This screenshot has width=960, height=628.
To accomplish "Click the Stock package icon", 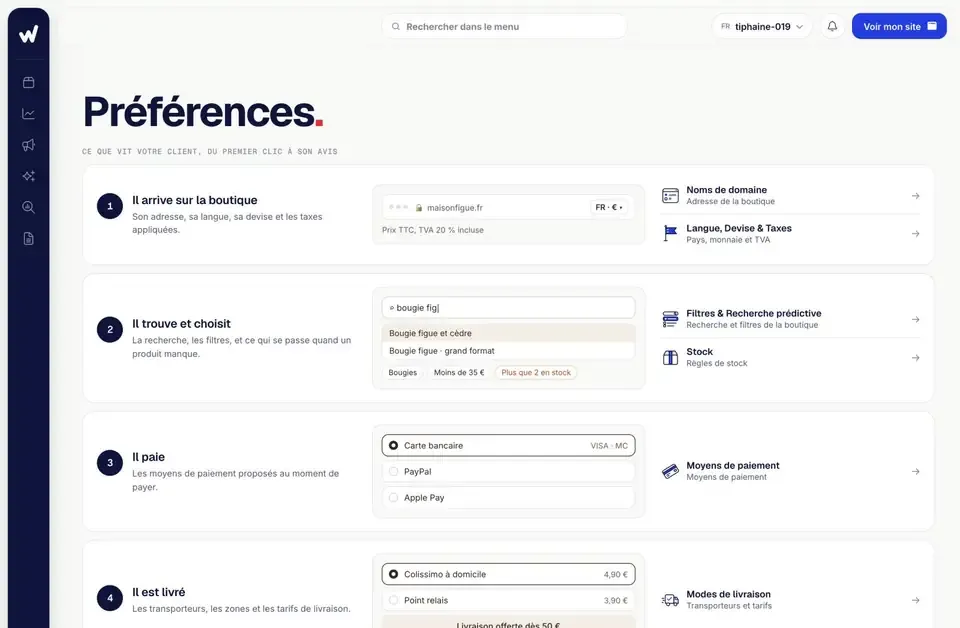I will pyautogui.click(x=670, y=357).
